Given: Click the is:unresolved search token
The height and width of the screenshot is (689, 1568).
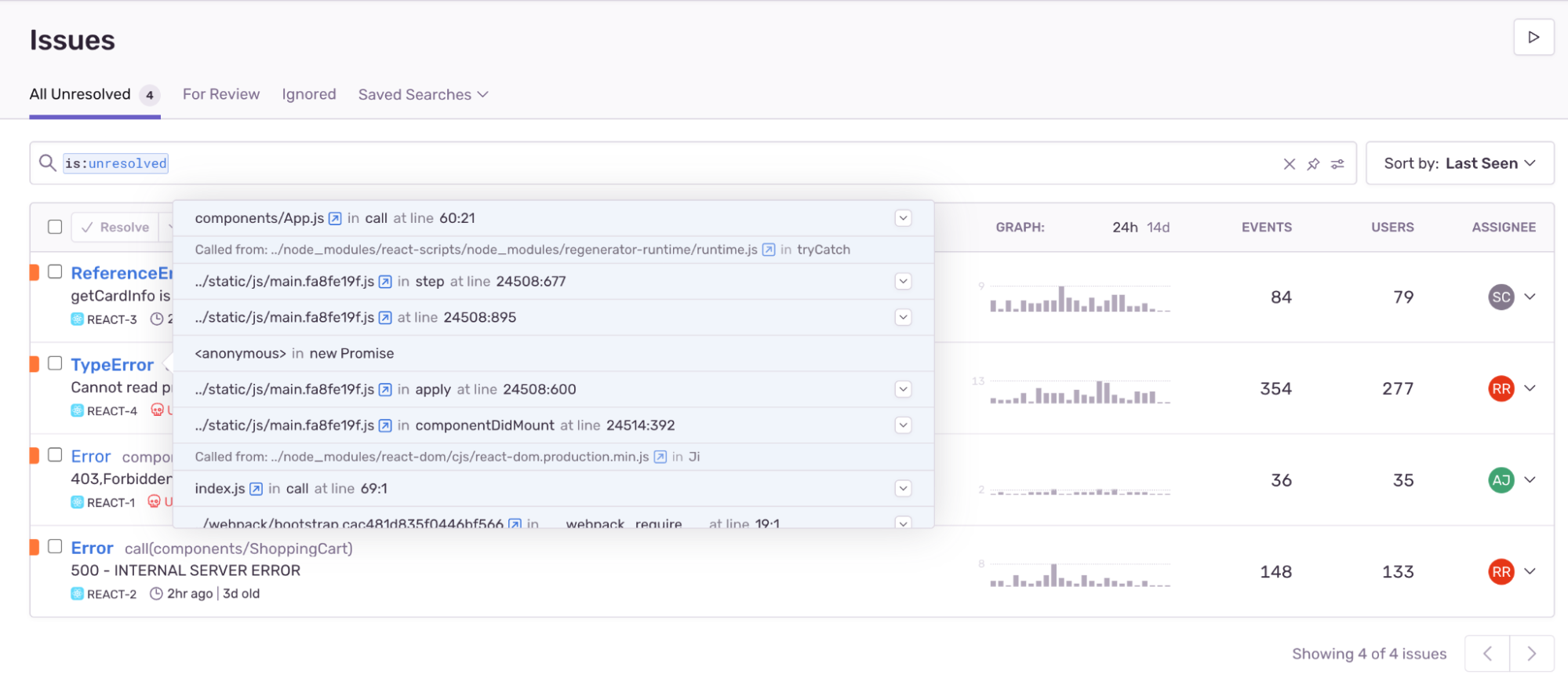Looking at the screenshot, I should 116,163.
